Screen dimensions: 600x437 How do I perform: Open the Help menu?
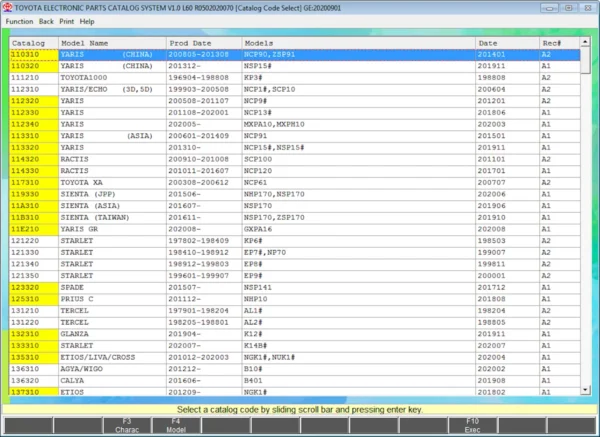88,21
